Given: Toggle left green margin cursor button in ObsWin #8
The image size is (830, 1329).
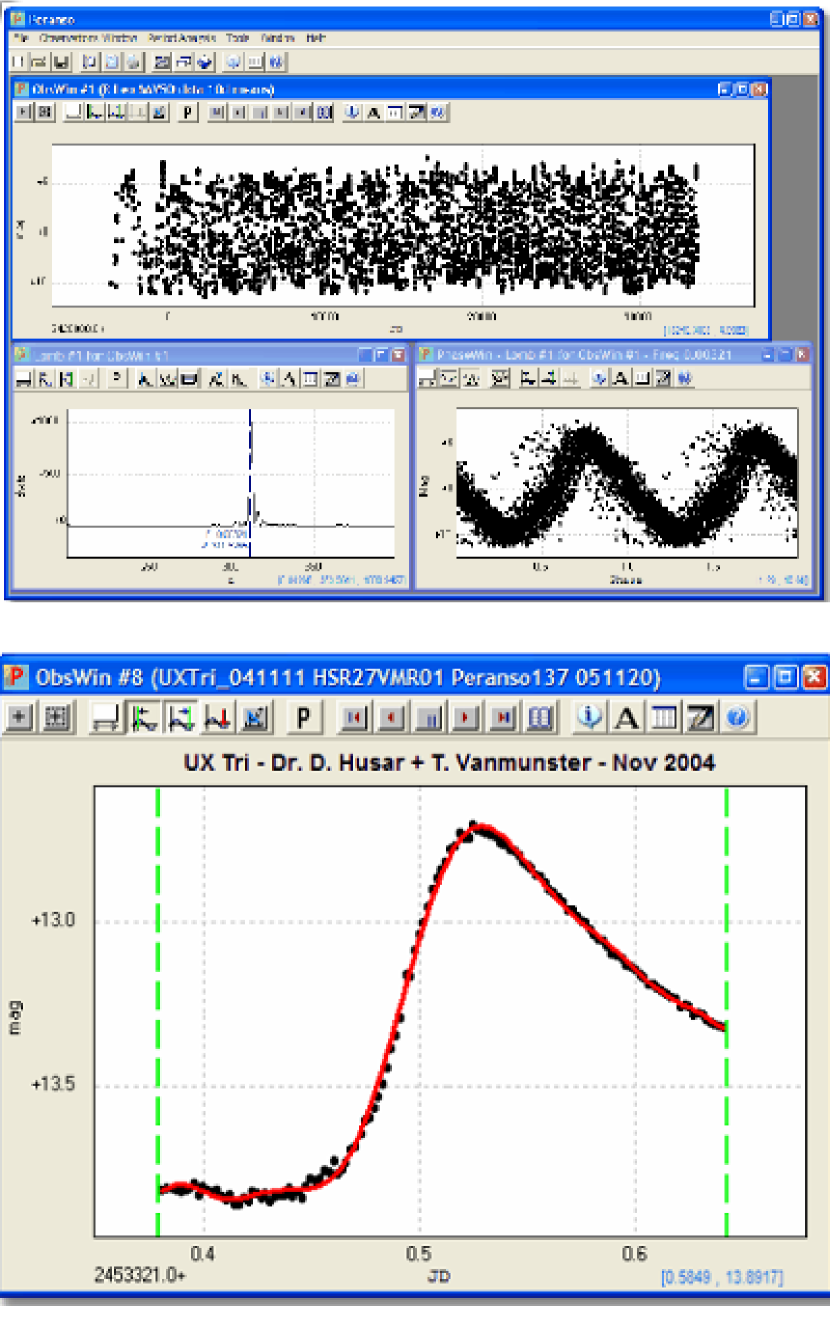Looking at the screenshot, I should (141, 717).
